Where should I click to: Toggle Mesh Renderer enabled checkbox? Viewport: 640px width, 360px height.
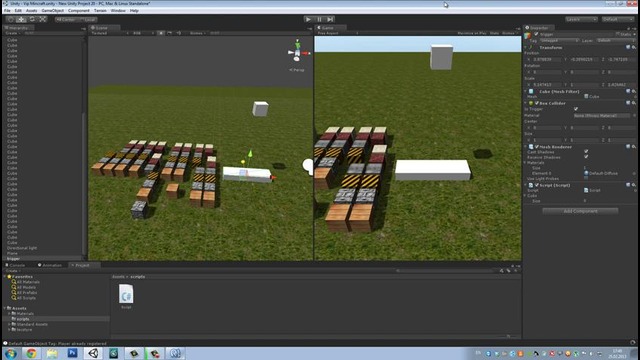click(x=536, y=147)
